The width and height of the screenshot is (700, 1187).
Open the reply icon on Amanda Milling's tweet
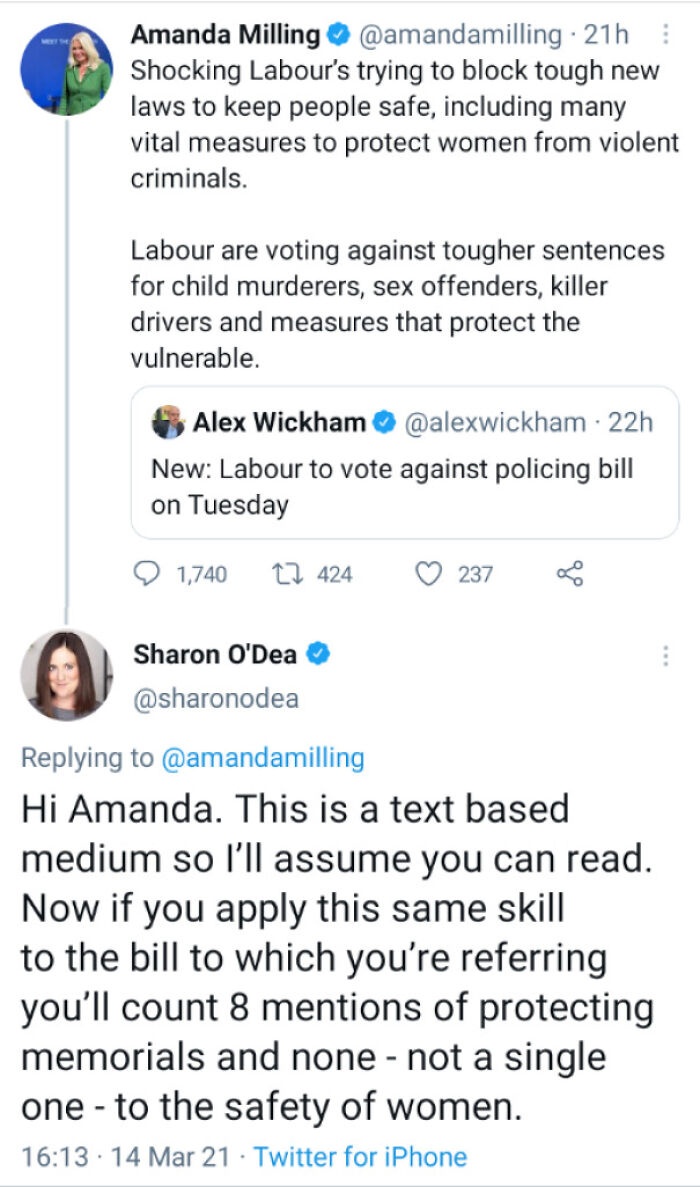point(148,574)
